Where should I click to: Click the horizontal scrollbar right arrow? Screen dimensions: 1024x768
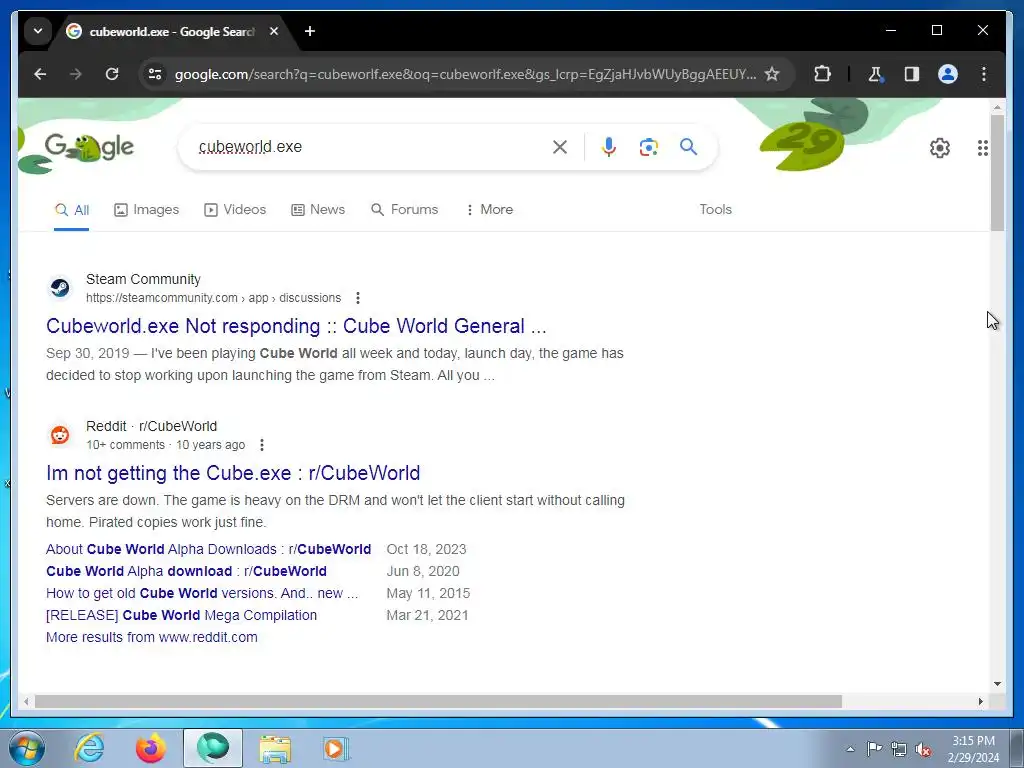[980, 701]
